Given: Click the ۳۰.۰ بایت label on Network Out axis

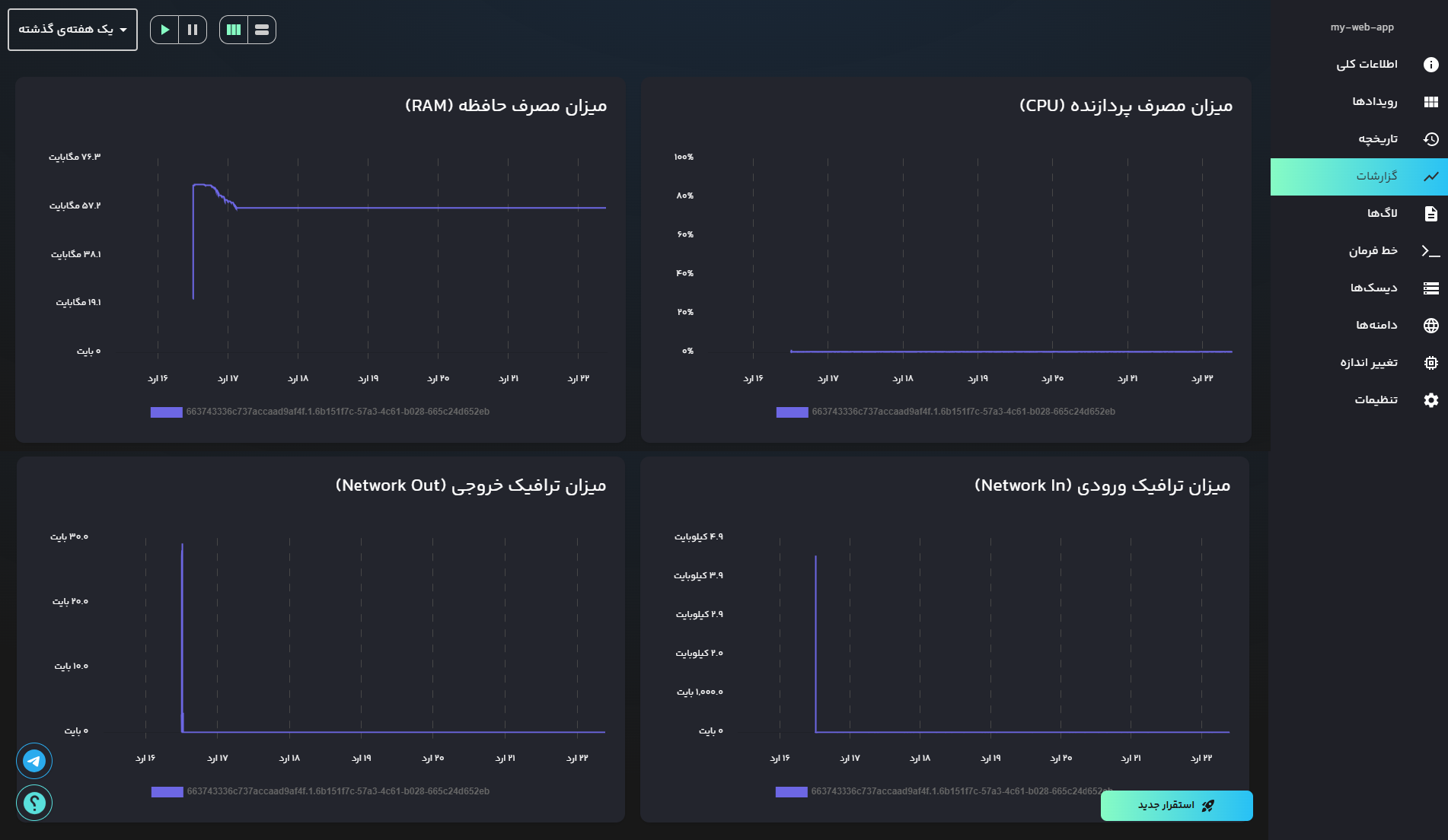Looking at the screenshot, I should 69,537.
